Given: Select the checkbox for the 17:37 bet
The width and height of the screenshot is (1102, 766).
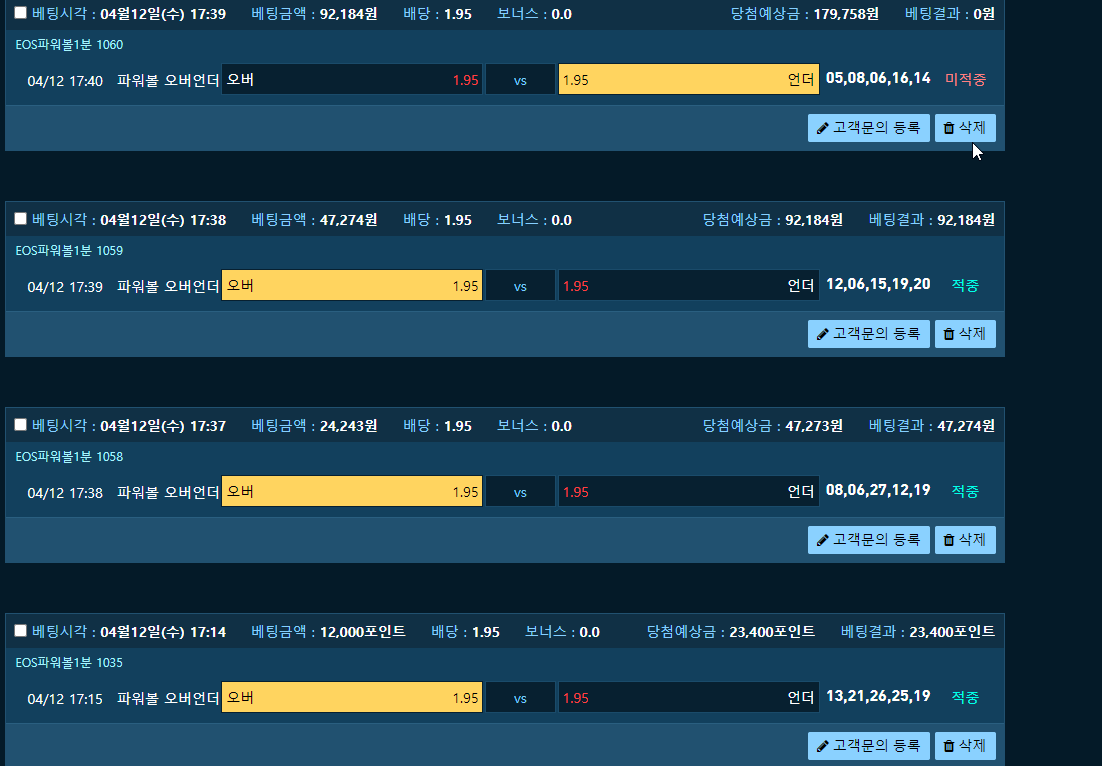Looking at the screenshot, I should pyautogui.click(x=20, y=424).
